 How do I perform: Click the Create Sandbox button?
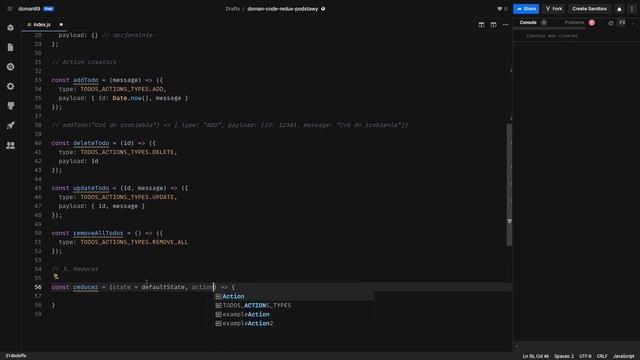point(589,9)
